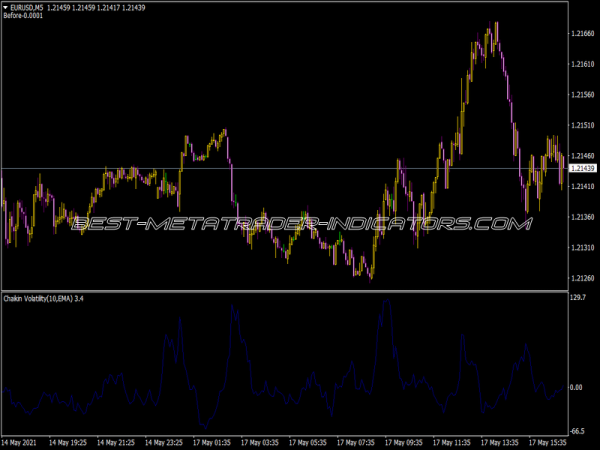This screenshot has height=450, width=600.
Task: Select the 17 May 01:35 time marker
Action: (214, 441)
